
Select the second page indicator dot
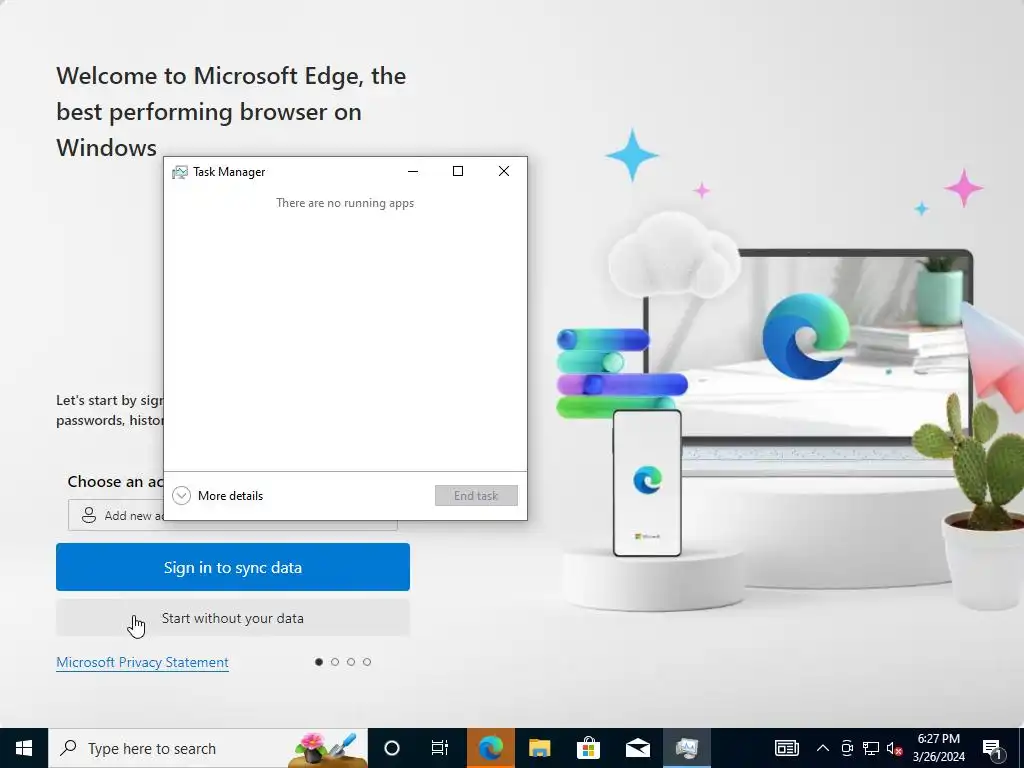click(x=335, y=662)
